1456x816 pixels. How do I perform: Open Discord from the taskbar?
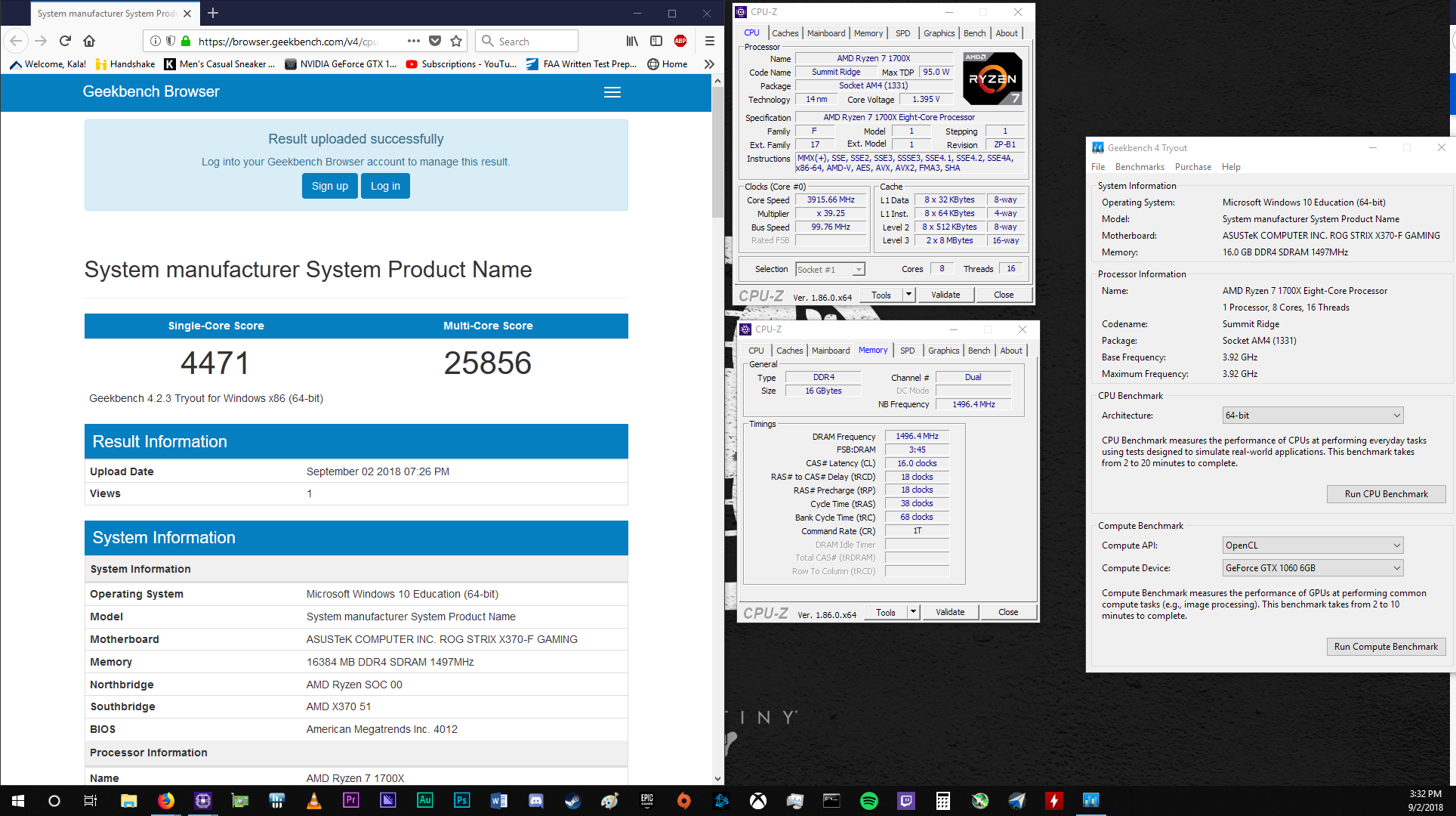(x=535, y=801)
